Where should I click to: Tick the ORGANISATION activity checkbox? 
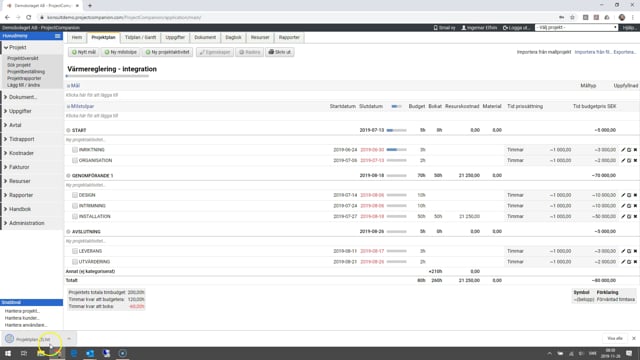pos(75,160)
